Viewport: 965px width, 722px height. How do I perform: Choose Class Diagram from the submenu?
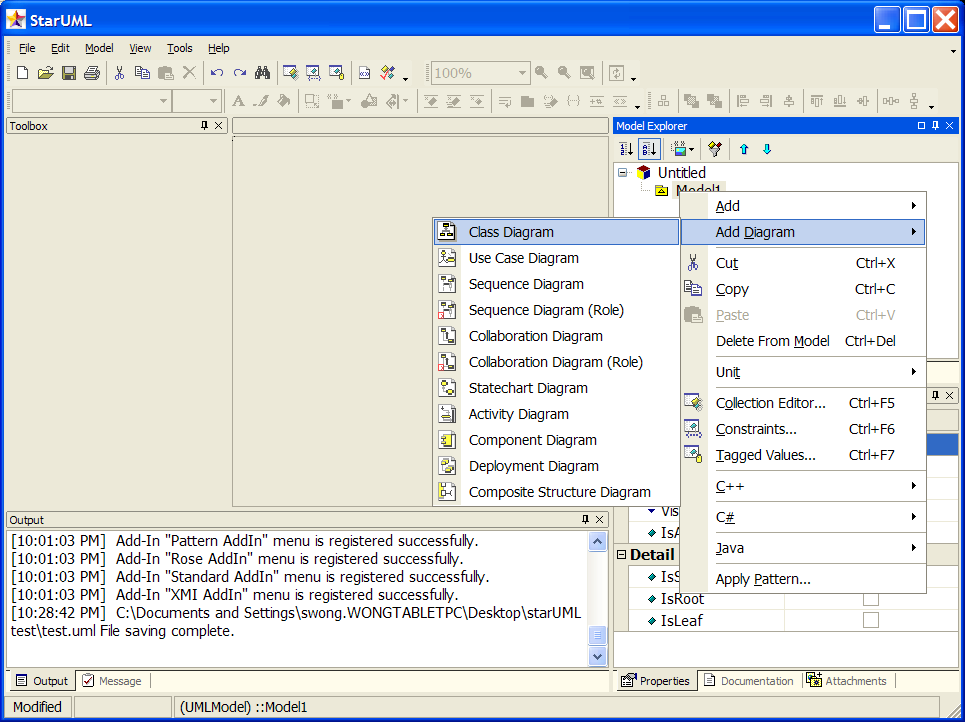click(556, 232)
